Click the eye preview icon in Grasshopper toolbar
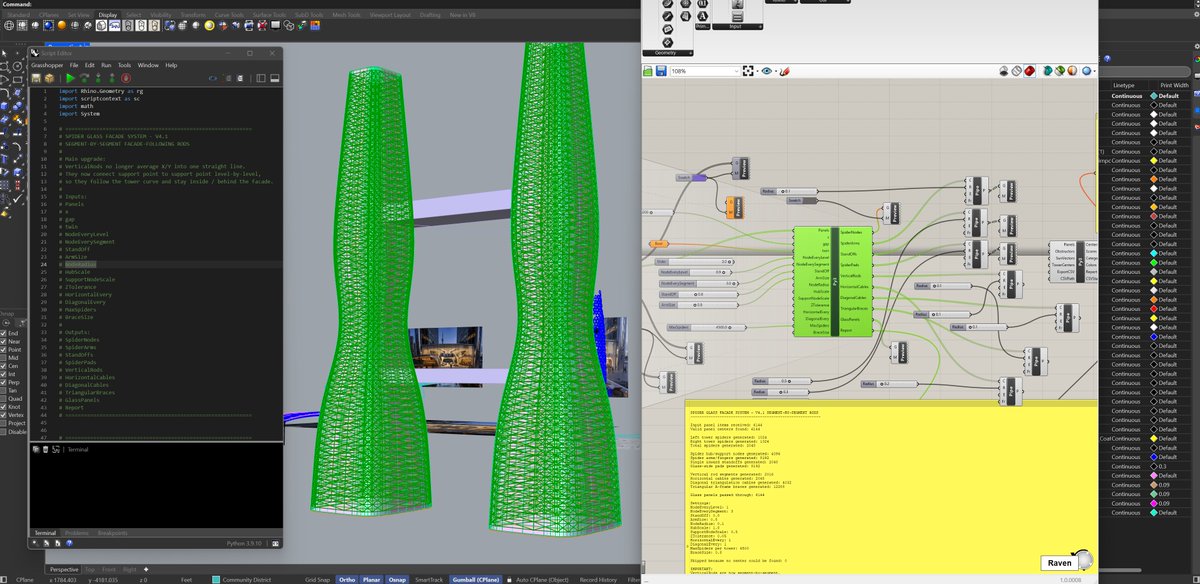Screen dimensions: 1200x584 tap(766, 71)
